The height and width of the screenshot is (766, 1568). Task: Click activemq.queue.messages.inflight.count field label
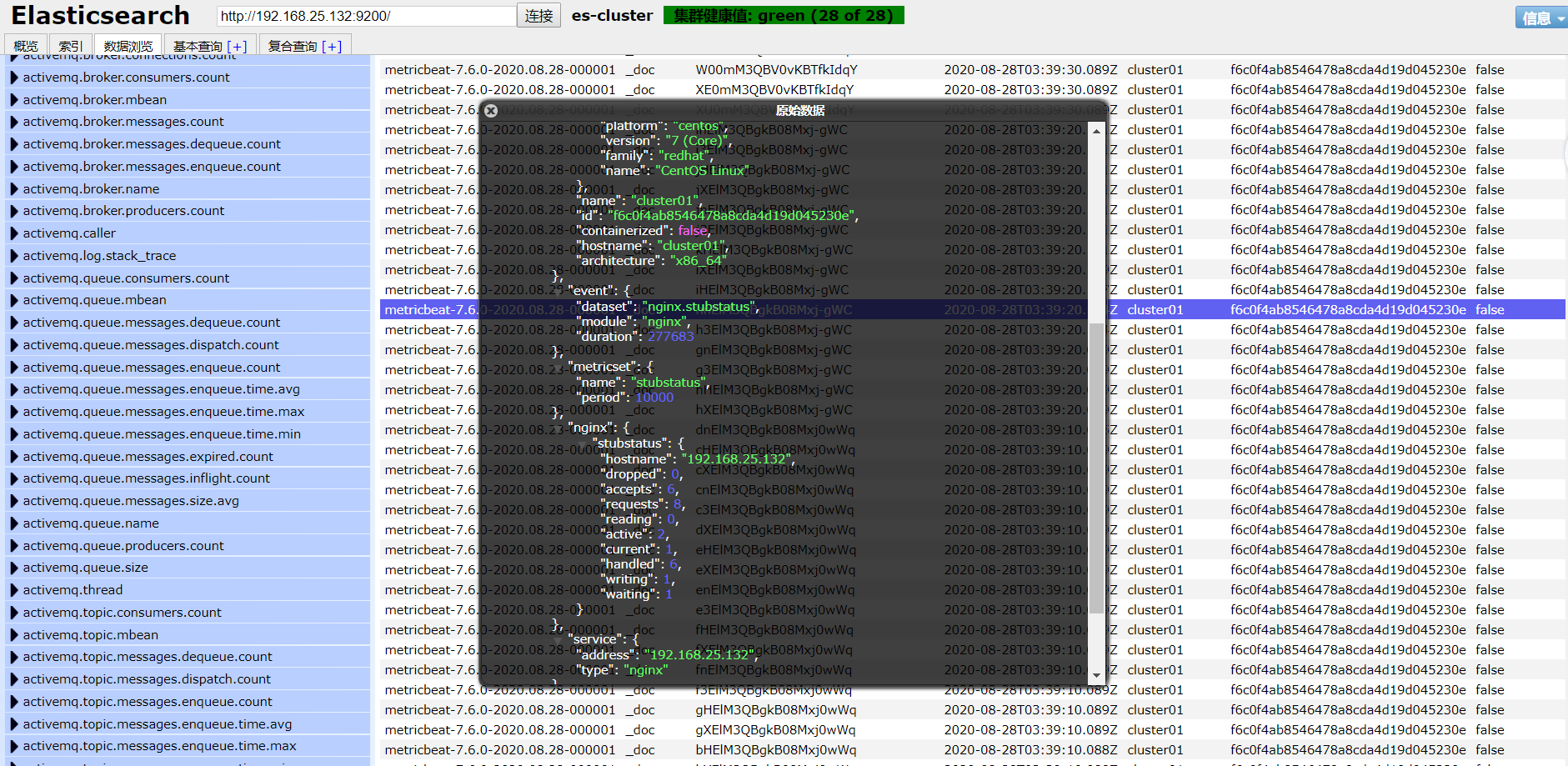146,478
